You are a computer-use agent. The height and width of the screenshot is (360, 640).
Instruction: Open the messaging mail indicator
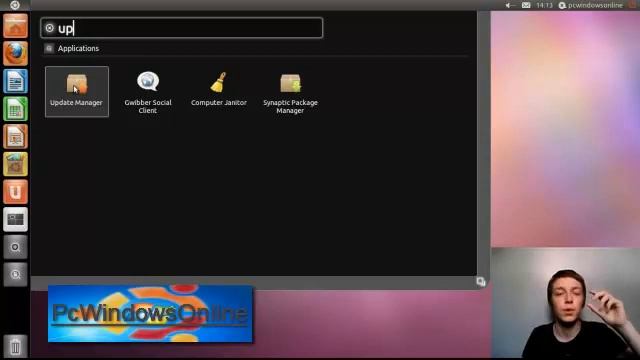526,5
